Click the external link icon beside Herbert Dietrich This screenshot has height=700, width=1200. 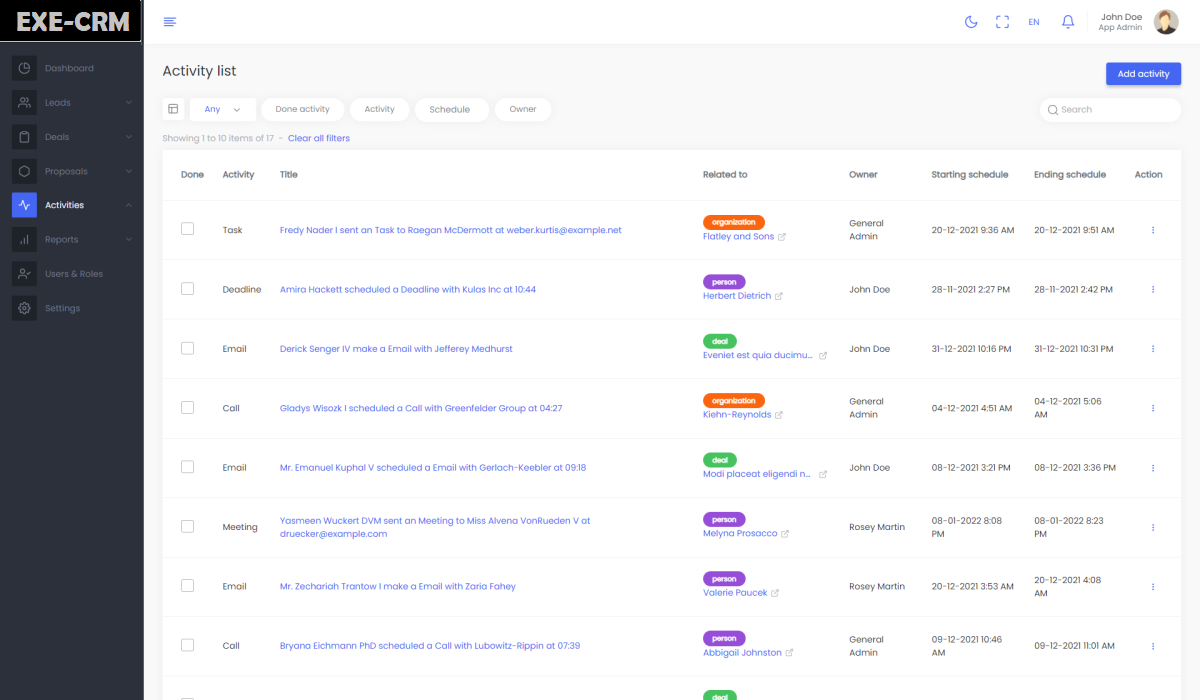pos(779,296)
